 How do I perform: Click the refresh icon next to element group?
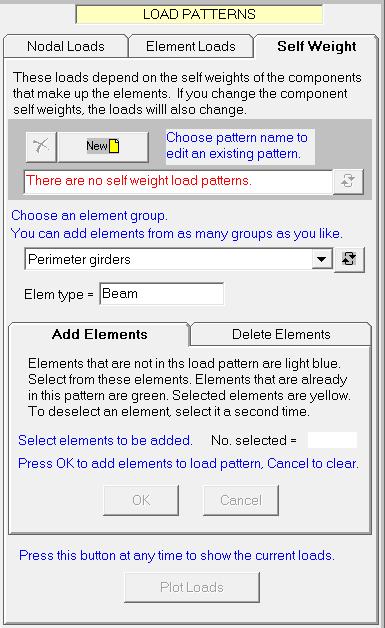tap(349, 259)
